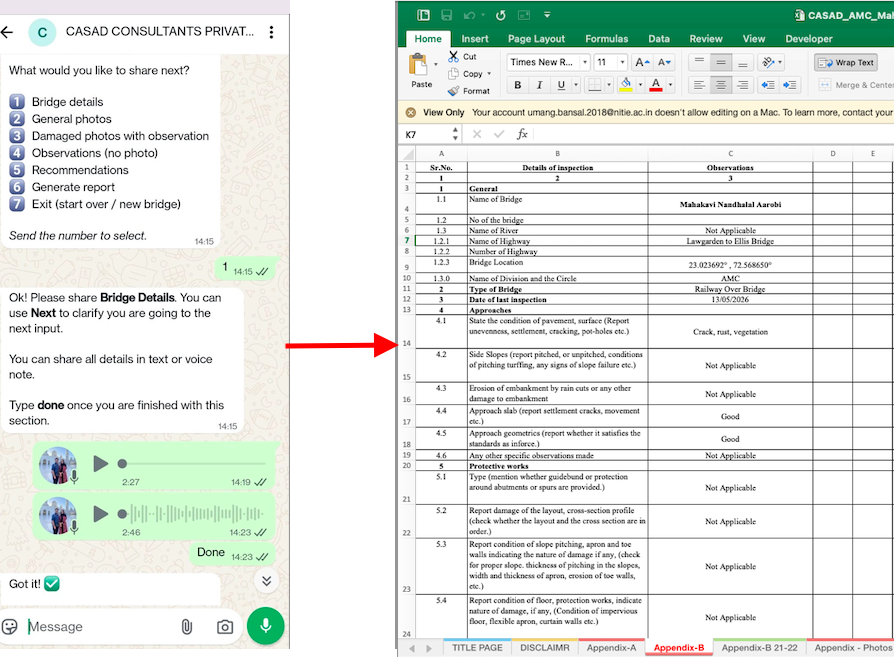Click the red font color swatch
Image resolution: width=894 pixels, height=657 pixels.
coord(656,85)
